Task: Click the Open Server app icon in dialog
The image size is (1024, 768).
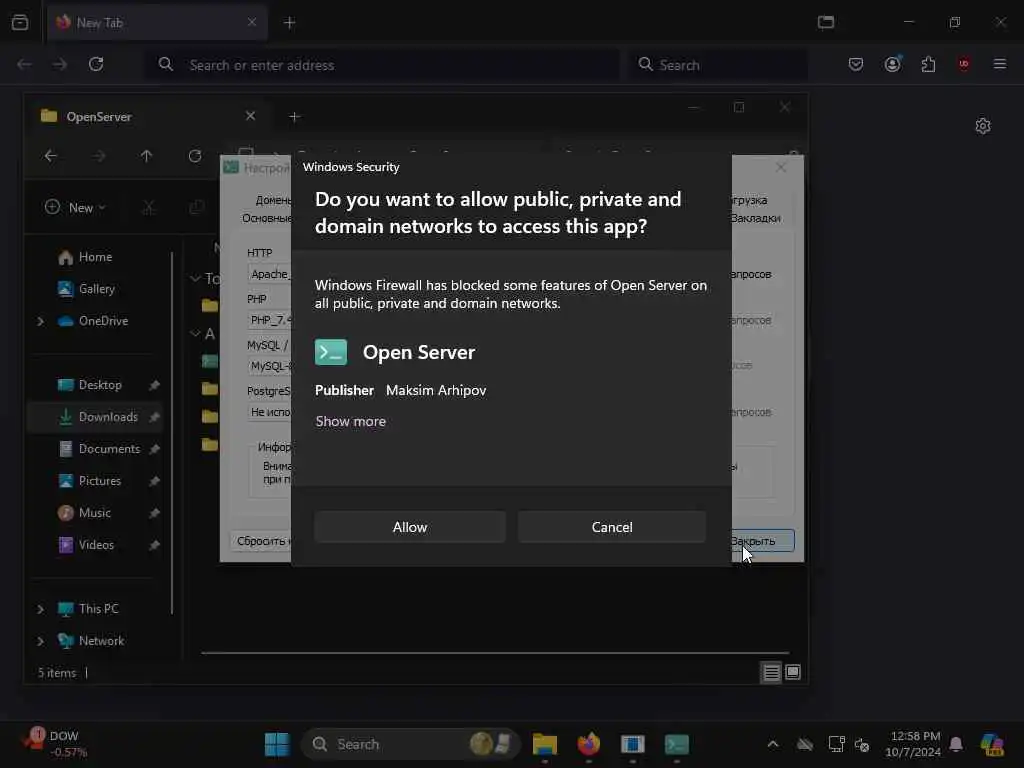Action: pyautogui.click(x=331, y=352)
